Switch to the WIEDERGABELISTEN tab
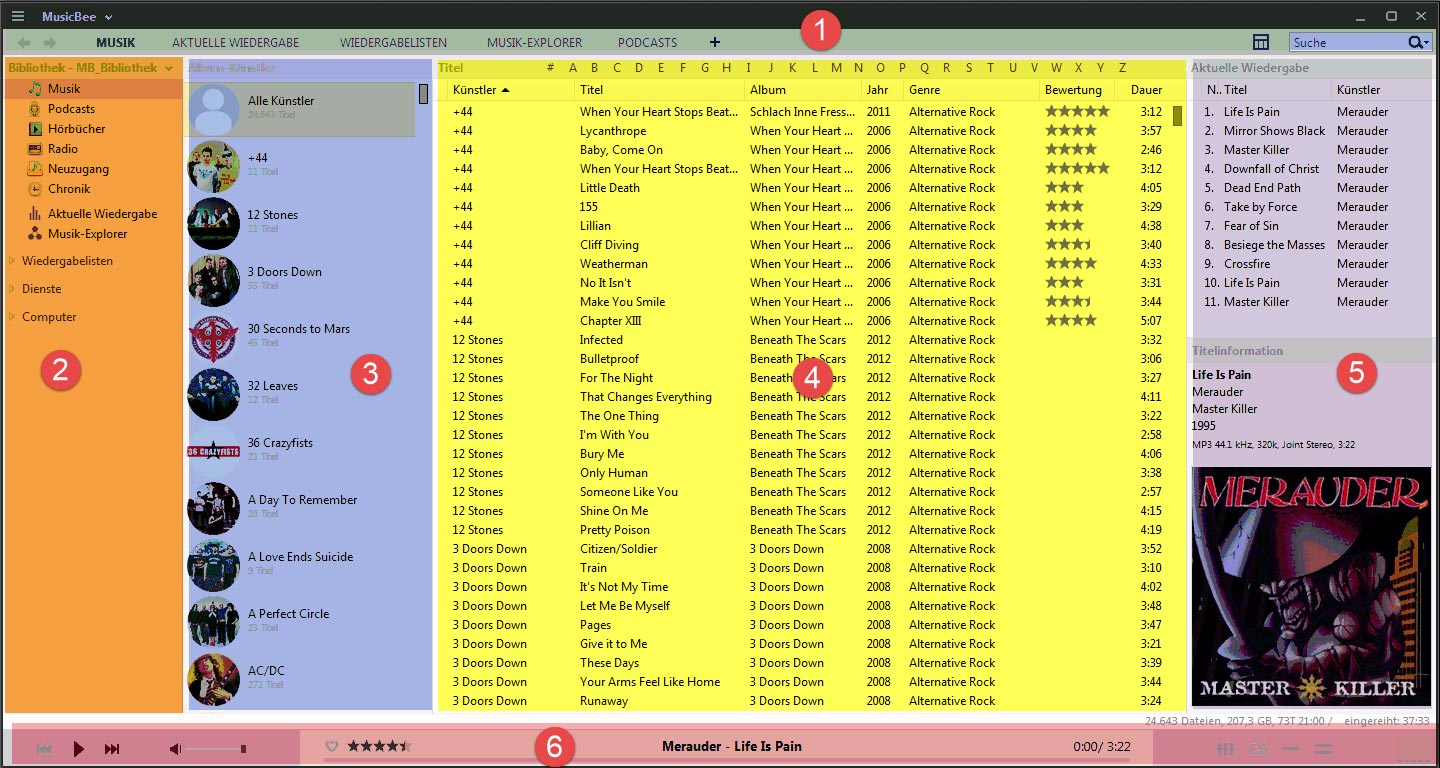The height and width of the screenshot is (768, 1440). point(393,43)
